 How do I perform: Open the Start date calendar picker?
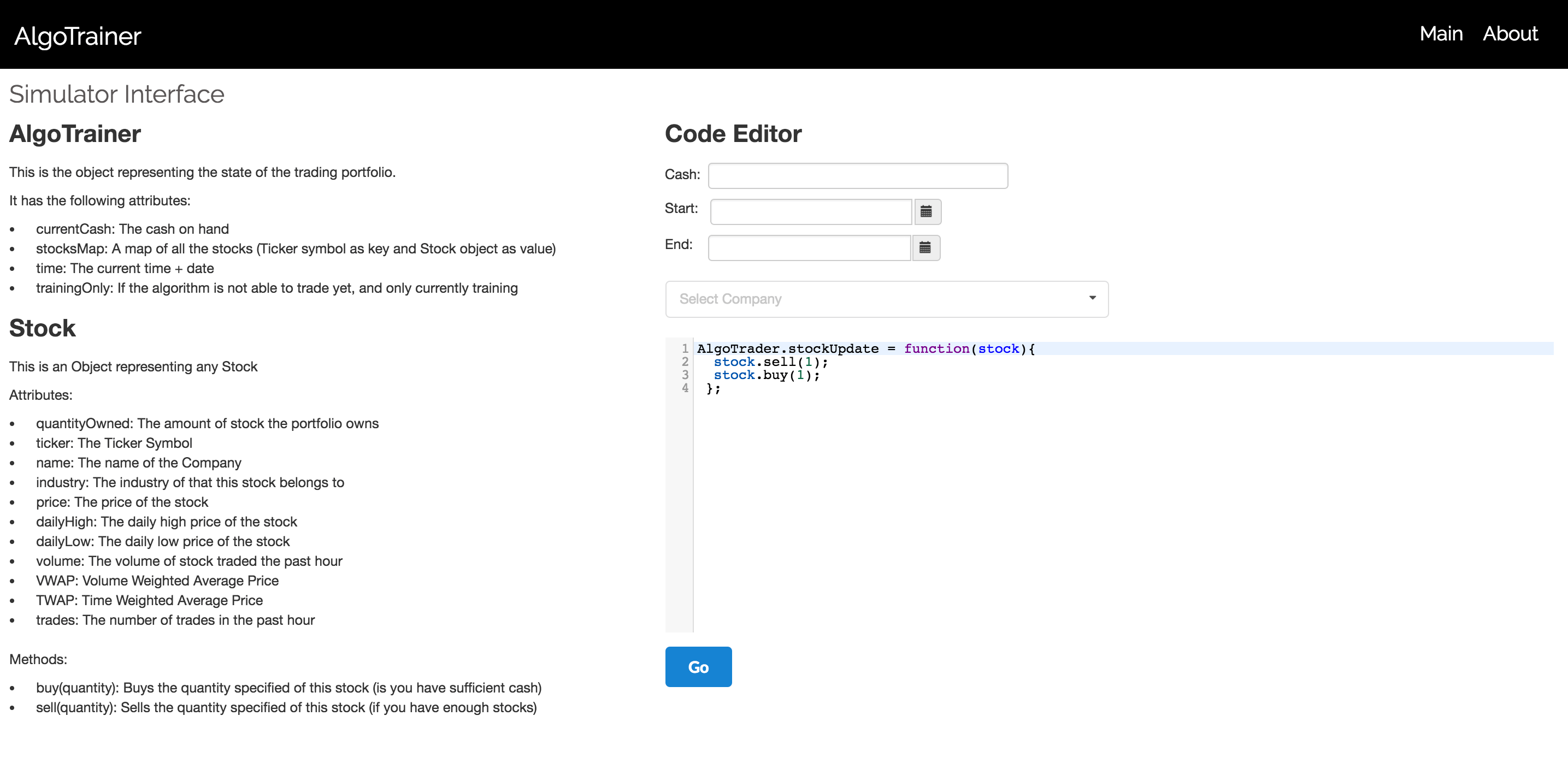(927, 212)
